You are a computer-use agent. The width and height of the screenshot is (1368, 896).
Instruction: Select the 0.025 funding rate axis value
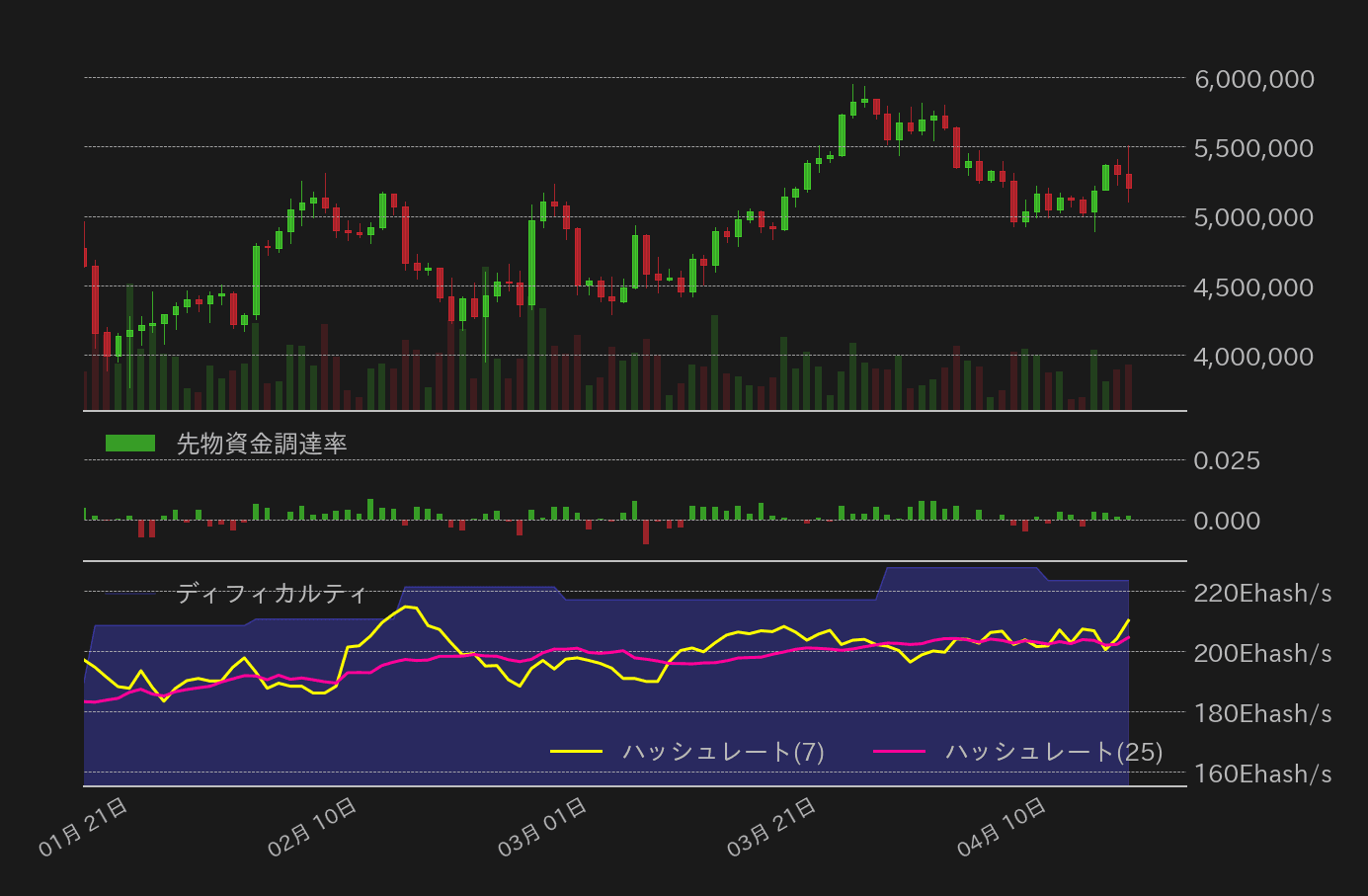click(x=1226, y=460)
